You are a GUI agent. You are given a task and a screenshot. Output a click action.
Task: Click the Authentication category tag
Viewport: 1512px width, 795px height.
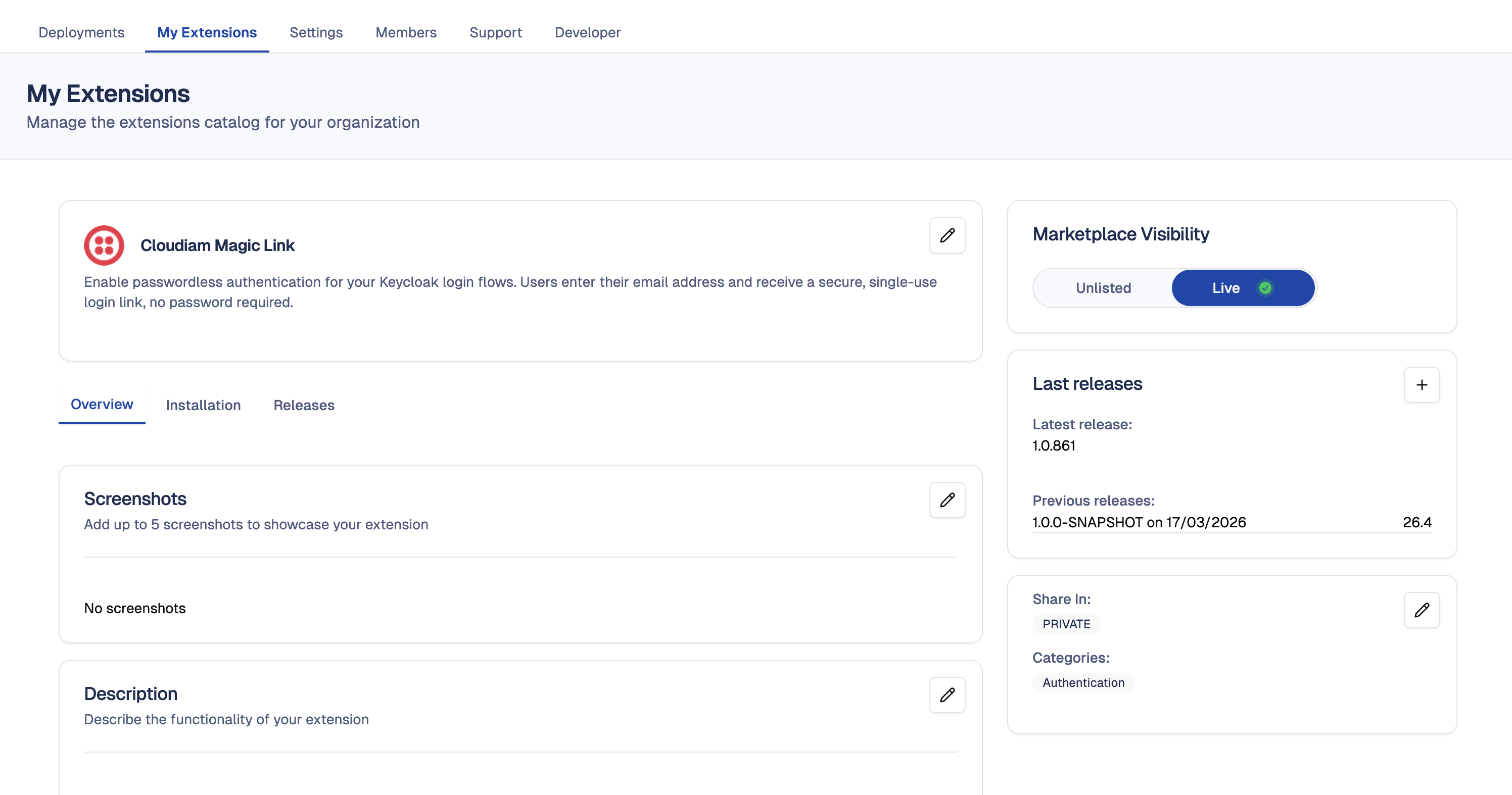click(1083, 682)
